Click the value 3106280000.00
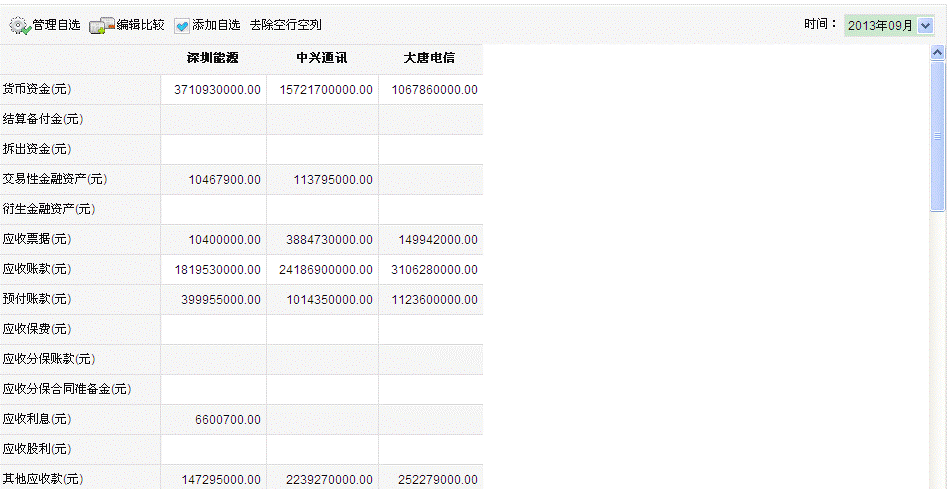 click(x=435, y=270)
